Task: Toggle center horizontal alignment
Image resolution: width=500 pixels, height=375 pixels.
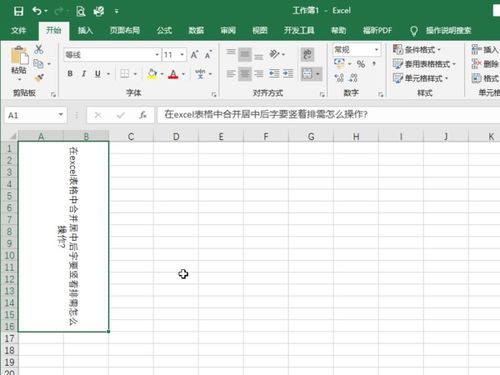Action: pos(245,74)
